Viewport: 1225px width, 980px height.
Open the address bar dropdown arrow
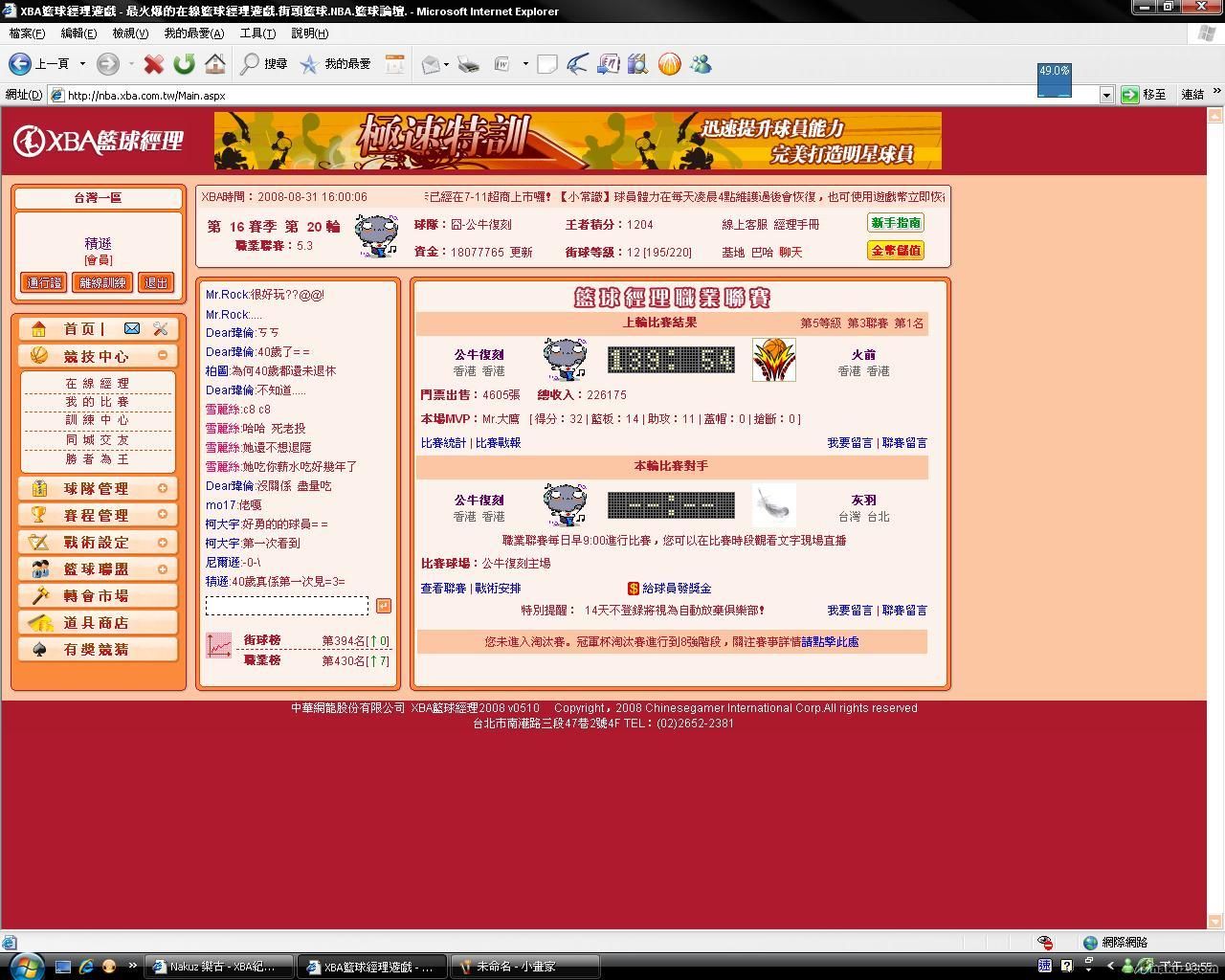[1106, 95]
